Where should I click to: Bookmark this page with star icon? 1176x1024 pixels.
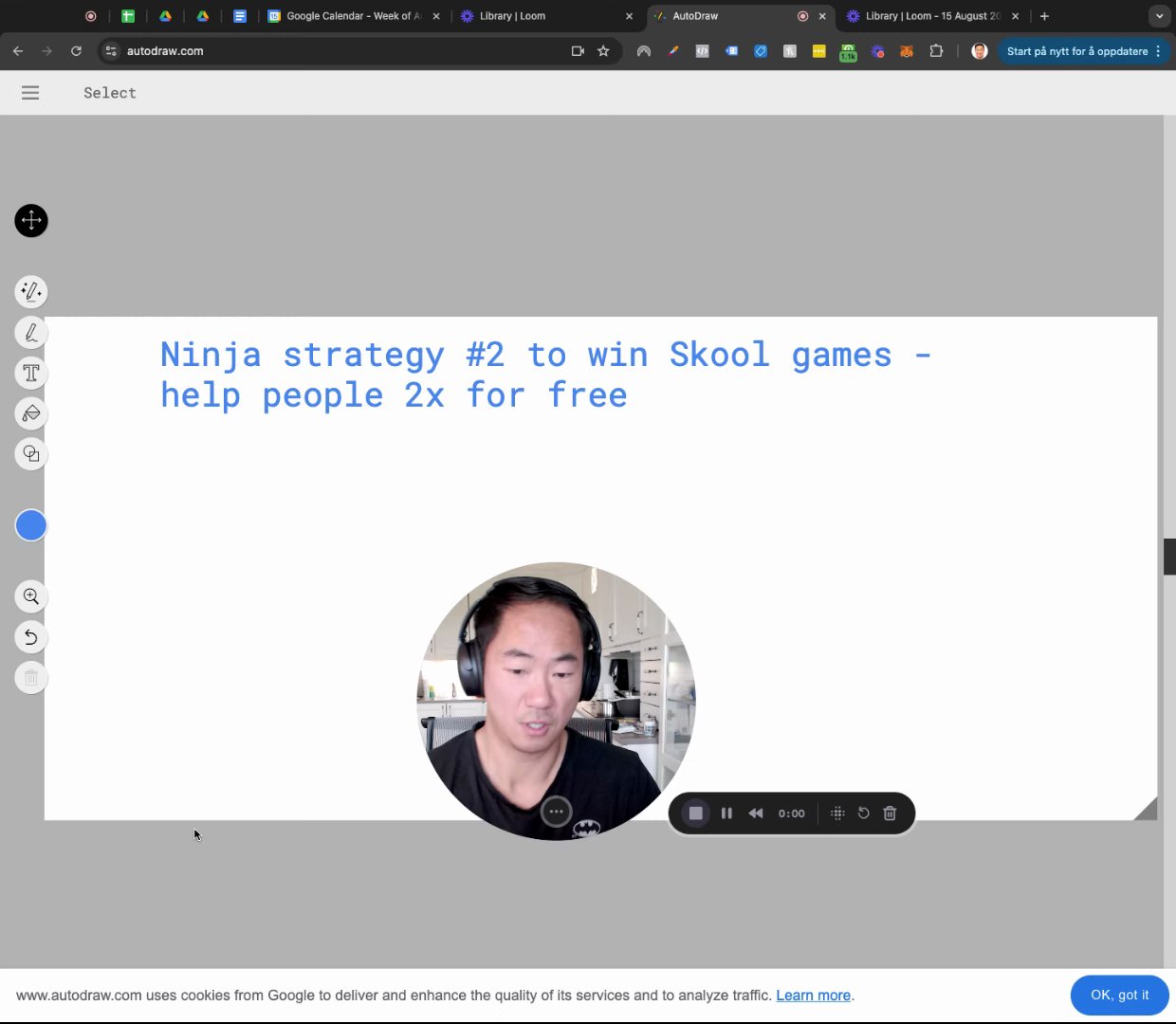pyautogui.click(x=603, y=51)
